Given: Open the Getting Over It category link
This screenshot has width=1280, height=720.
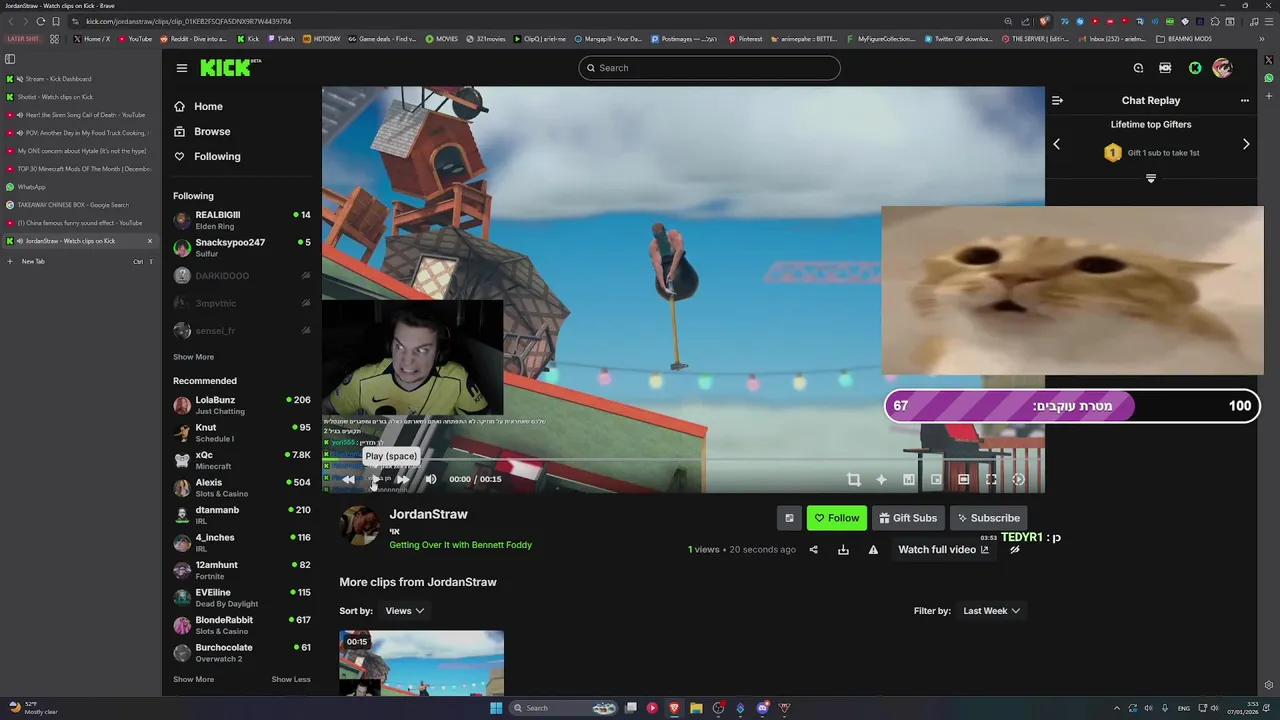Looking at the screenshot, I should pos(460,545).
